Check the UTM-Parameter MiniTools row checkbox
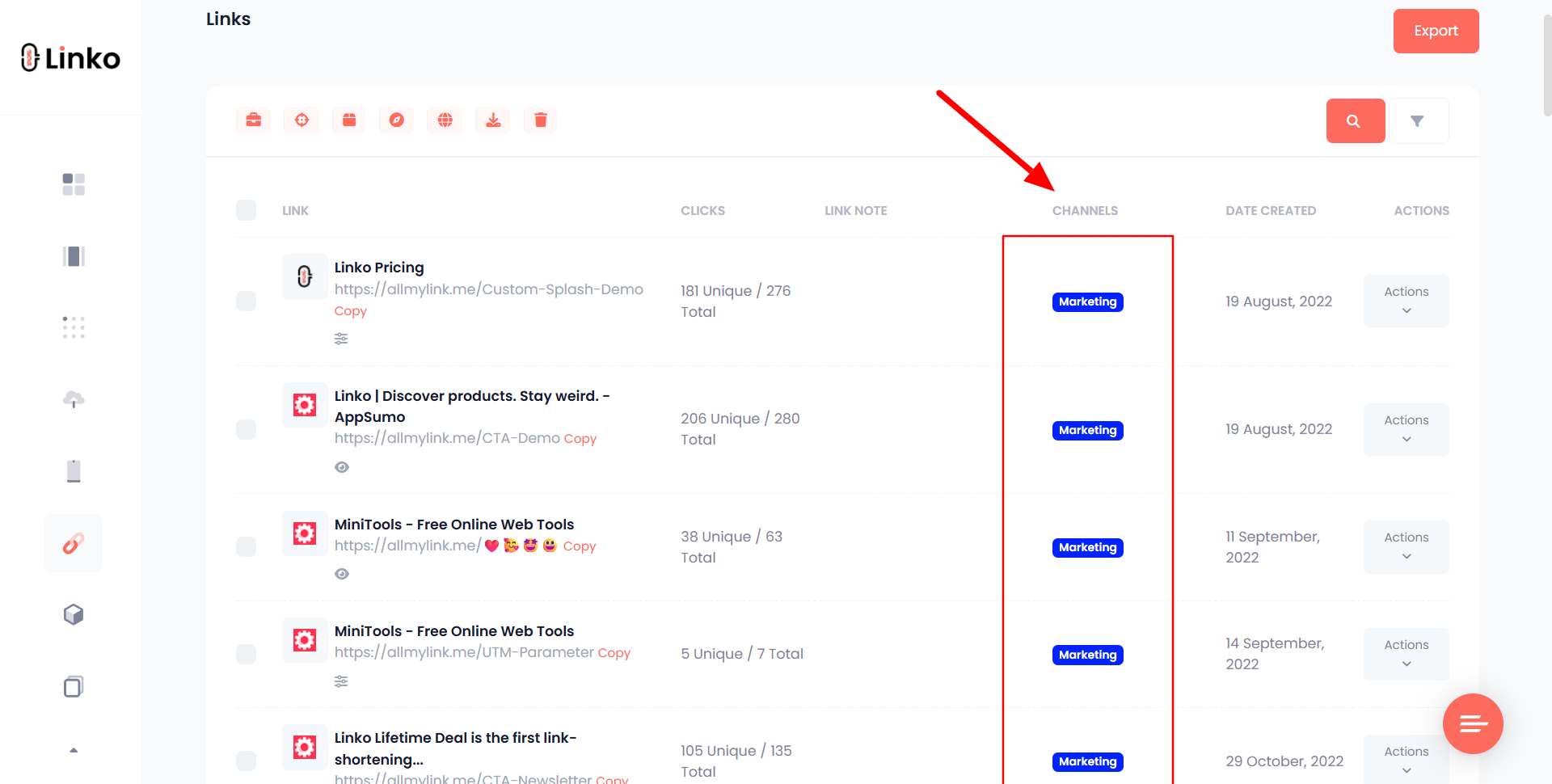1552x784 pixels. tap(246, 654)
